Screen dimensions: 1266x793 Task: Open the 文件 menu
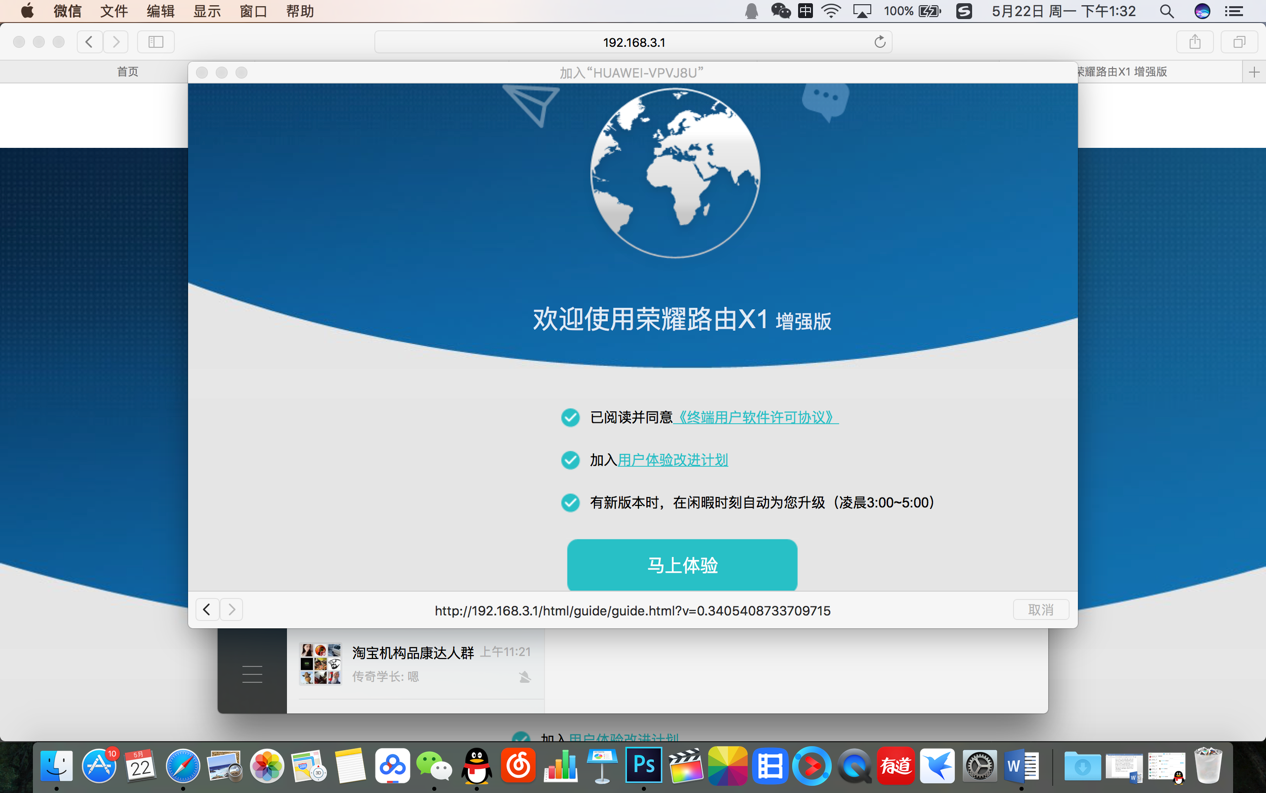click(114, 11)
